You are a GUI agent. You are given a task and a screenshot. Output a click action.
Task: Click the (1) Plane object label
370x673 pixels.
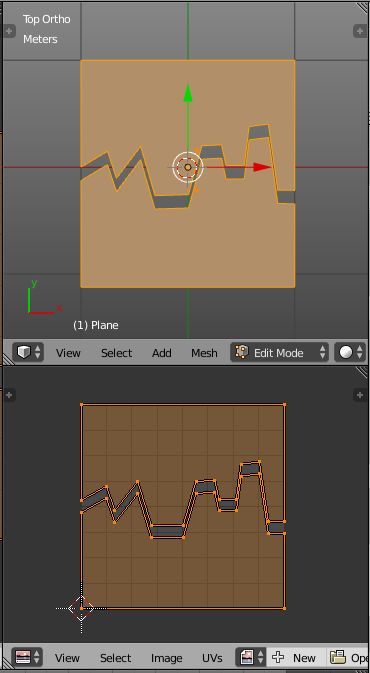tap(95, 325)
